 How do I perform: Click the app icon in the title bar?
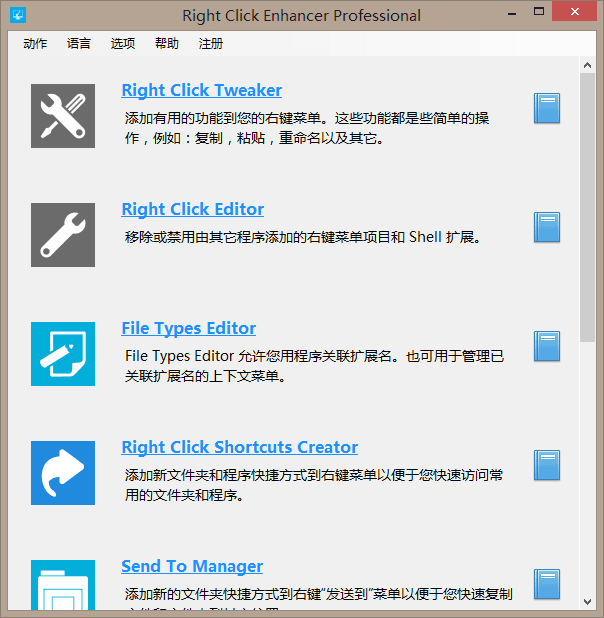[x=18, y=15]
